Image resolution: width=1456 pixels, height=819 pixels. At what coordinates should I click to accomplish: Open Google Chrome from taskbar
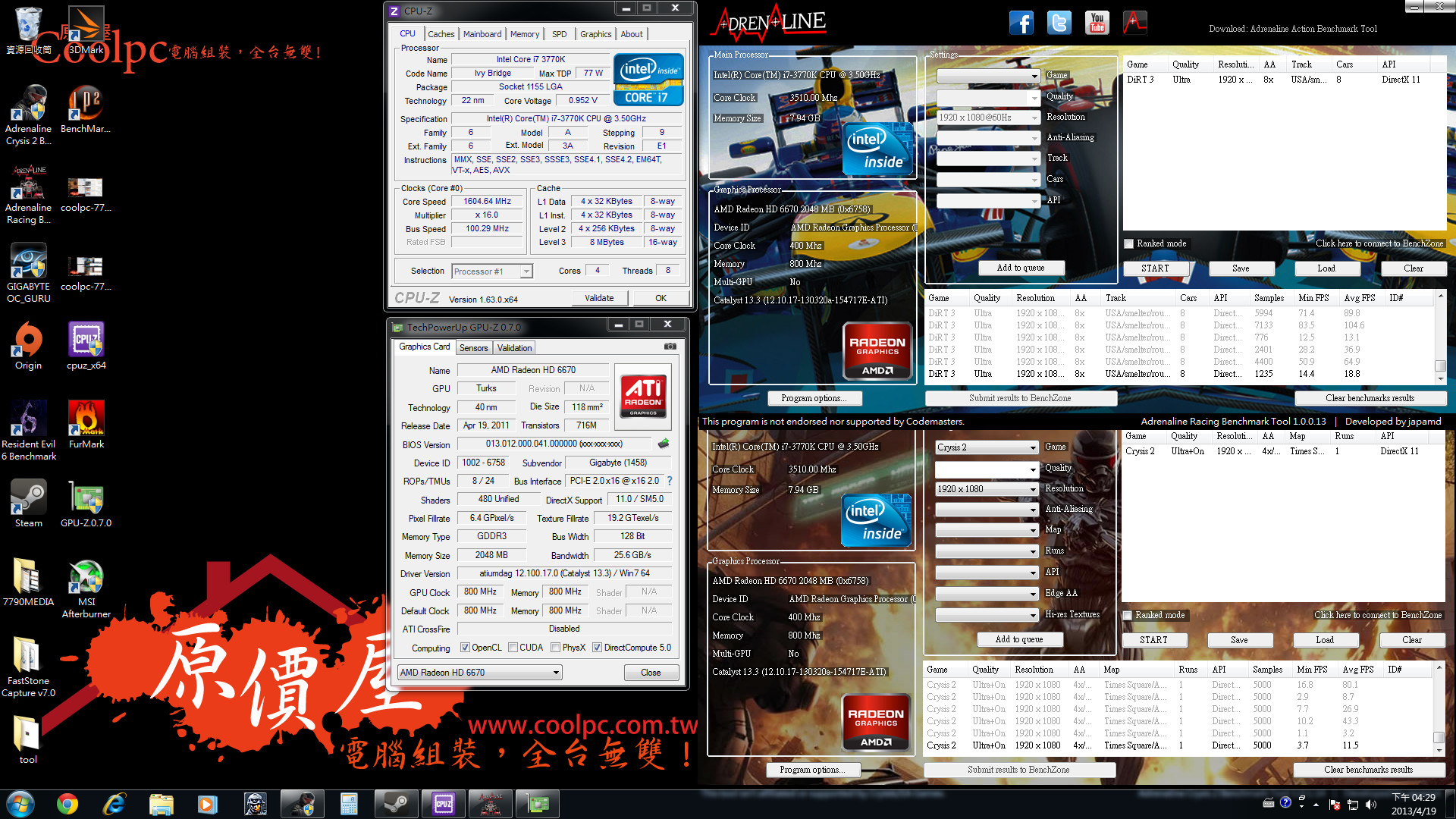(x=67, y=804)
